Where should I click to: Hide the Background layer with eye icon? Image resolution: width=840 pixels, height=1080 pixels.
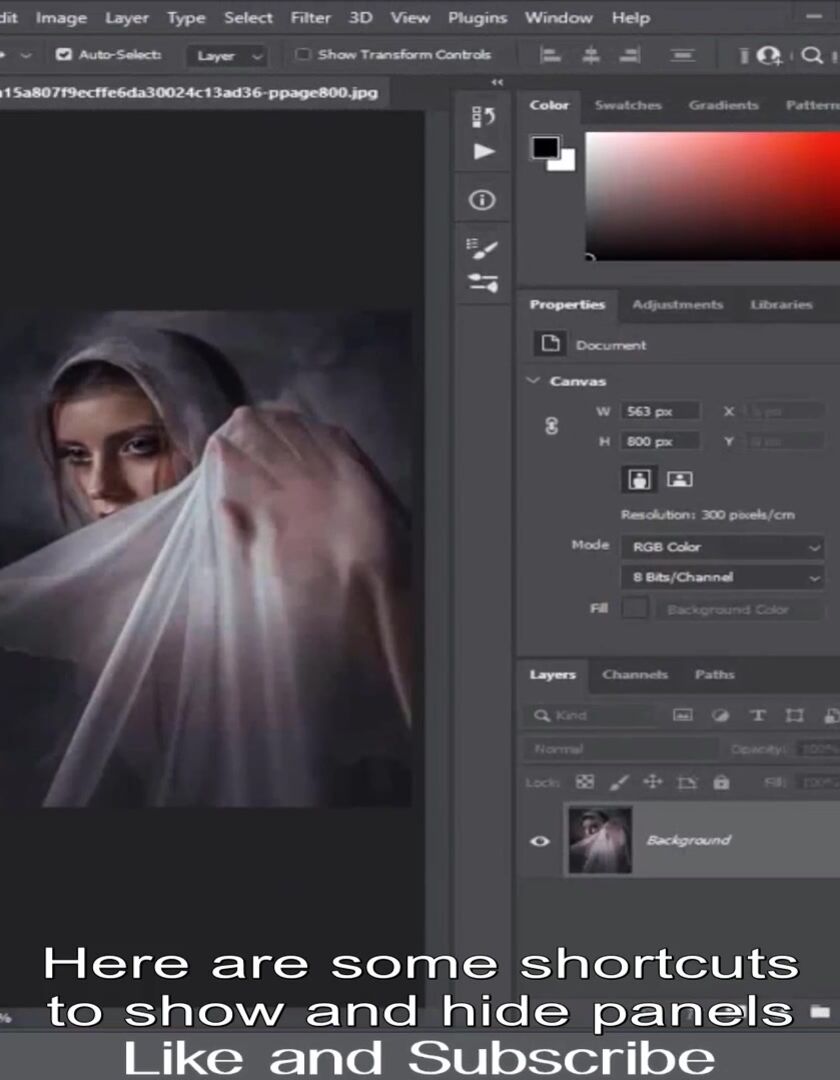[540, 841]
